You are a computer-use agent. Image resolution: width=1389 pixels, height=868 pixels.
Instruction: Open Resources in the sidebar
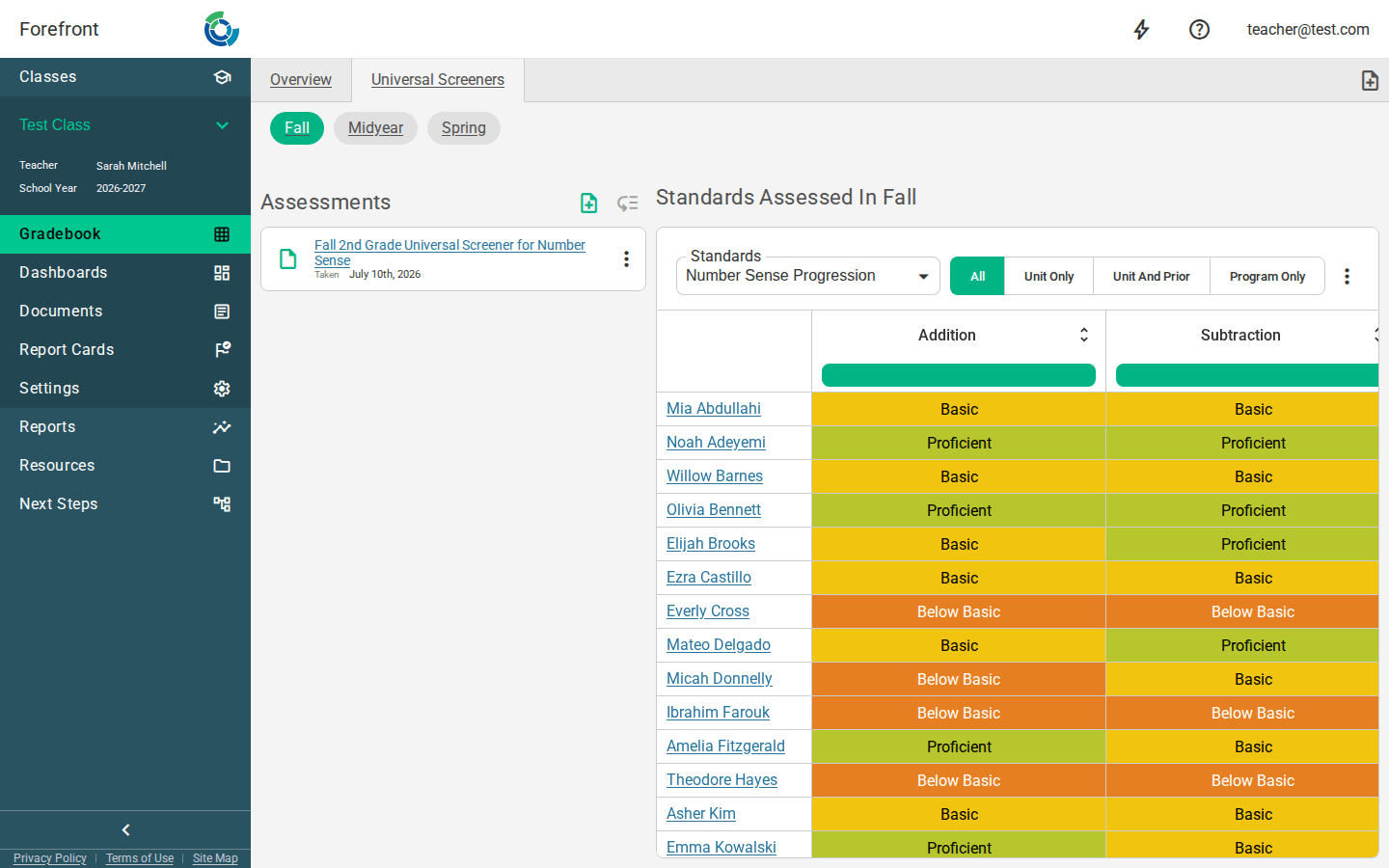click(x=125, y=466)
